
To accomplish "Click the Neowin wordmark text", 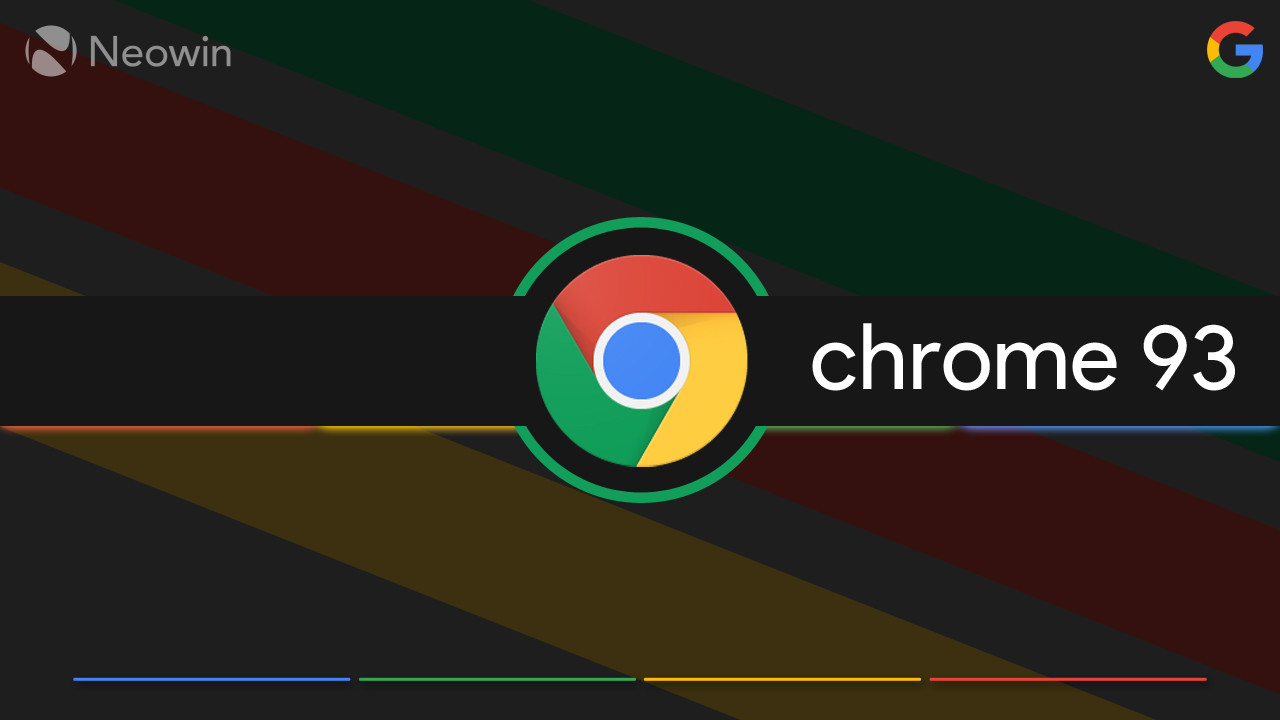I will pyautogui.click(x=160, y=52).
